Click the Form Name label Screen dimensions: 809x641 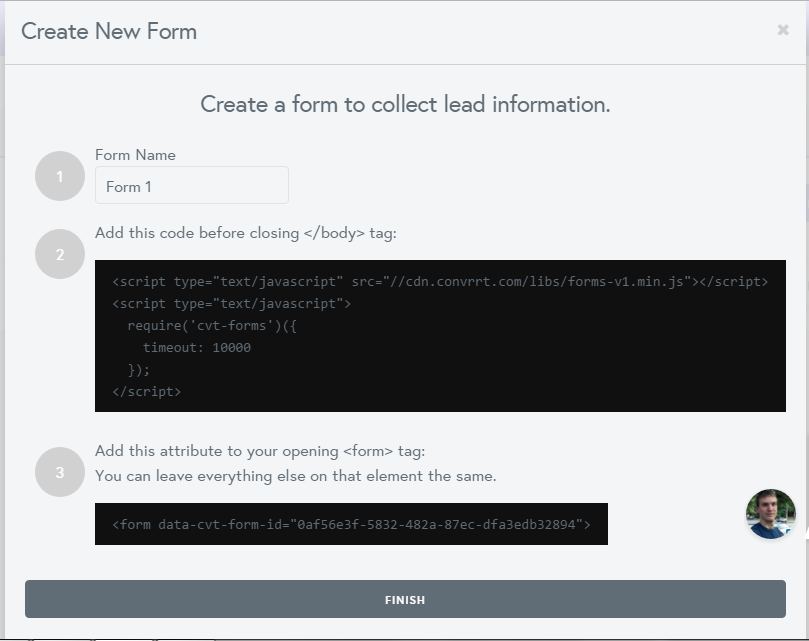click(135, 155)
